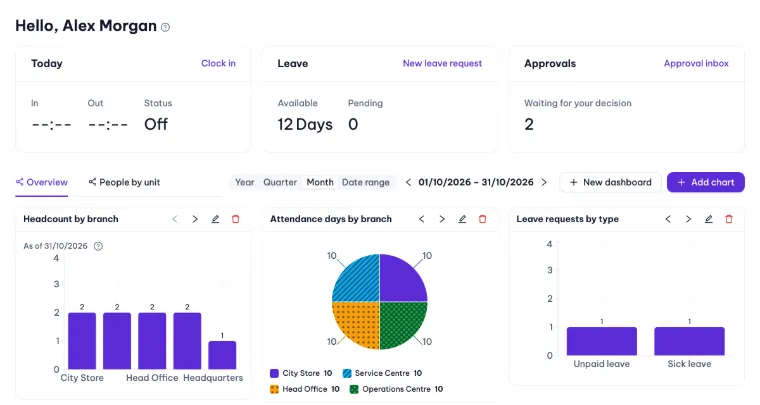The width and height of the screenshot is (760, 405).
Task: Open the Approval inbox link
Action: (x=696, y=63)
